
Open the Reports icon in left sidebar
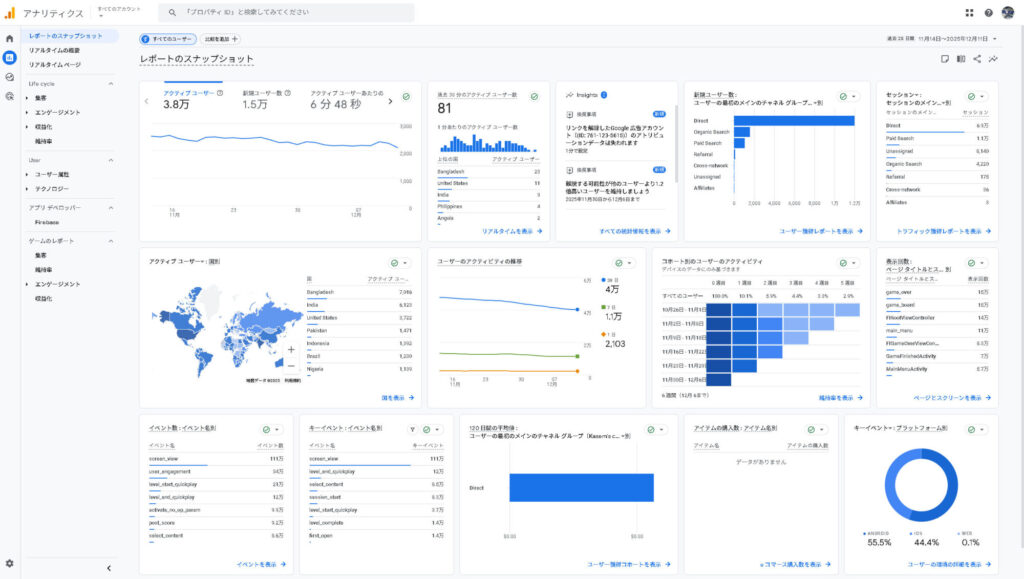tap(9, 57)
